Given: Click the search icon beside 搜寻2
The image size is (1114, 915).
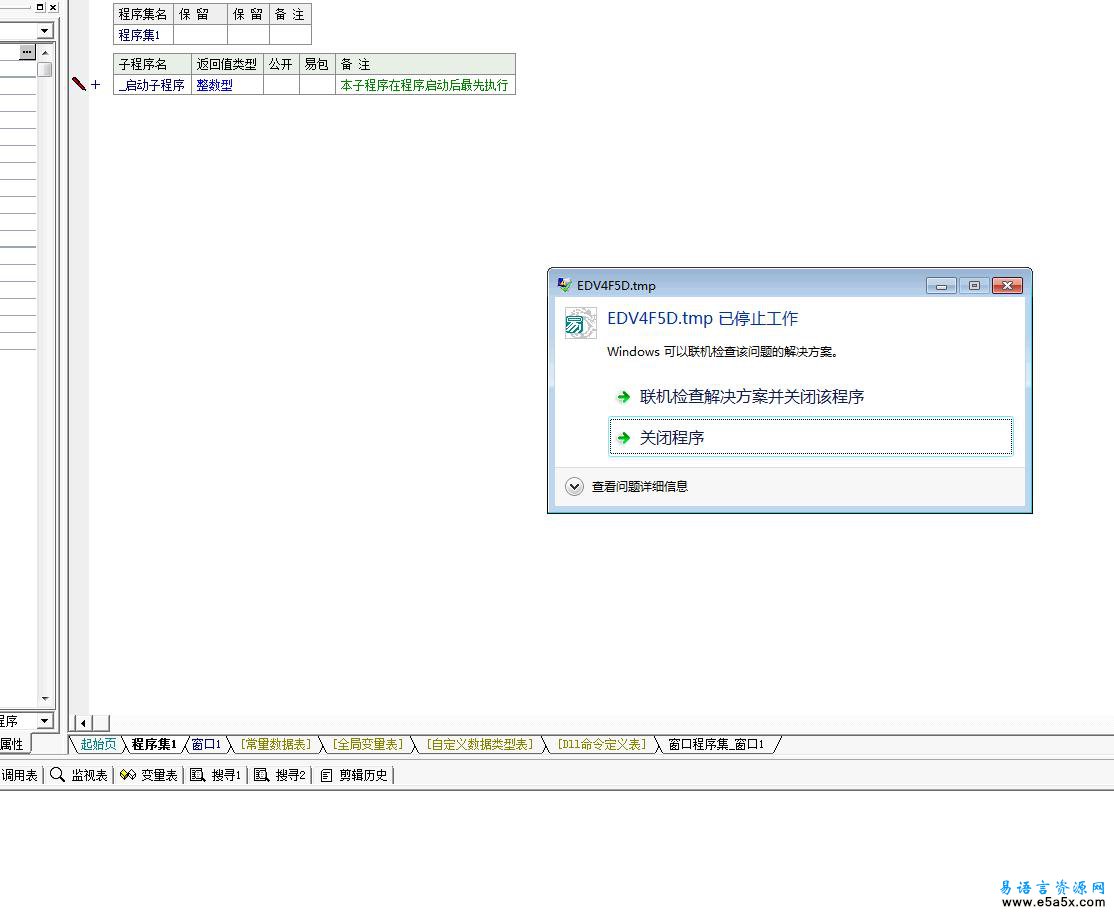Looking at the screenshot, I should pyautogui.click(x=261, y=775).
